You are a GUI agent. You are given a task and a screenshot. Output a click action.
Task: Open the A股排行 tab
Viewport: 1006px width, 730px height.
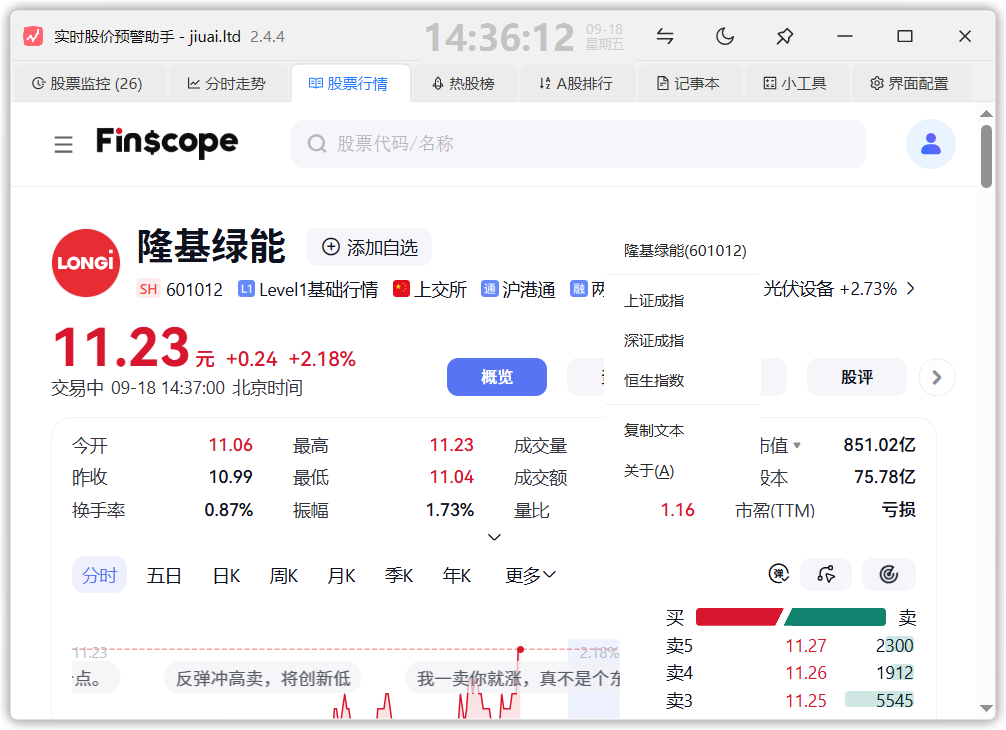click(575, 83)
